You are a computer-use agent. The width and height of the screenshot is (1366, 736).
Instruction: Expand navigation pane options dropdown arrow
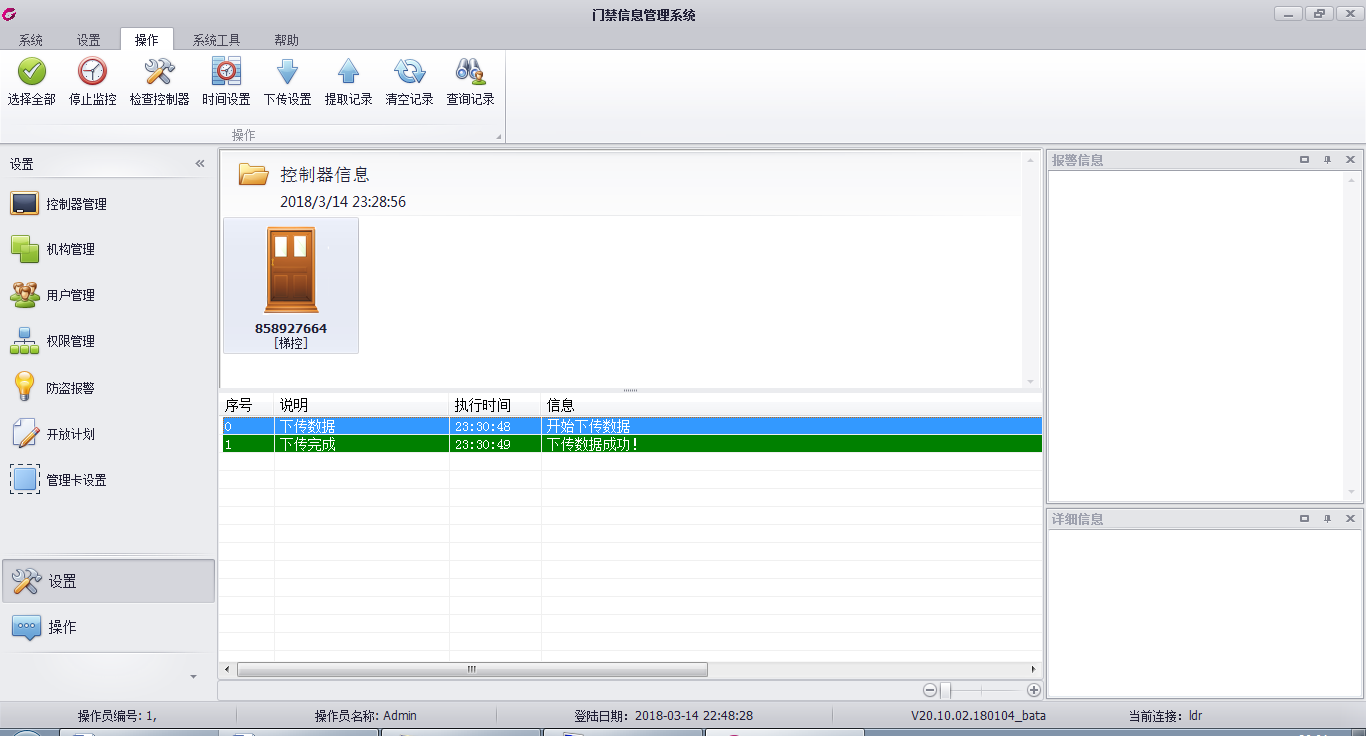pyautogui.click(x=194, y=677)
